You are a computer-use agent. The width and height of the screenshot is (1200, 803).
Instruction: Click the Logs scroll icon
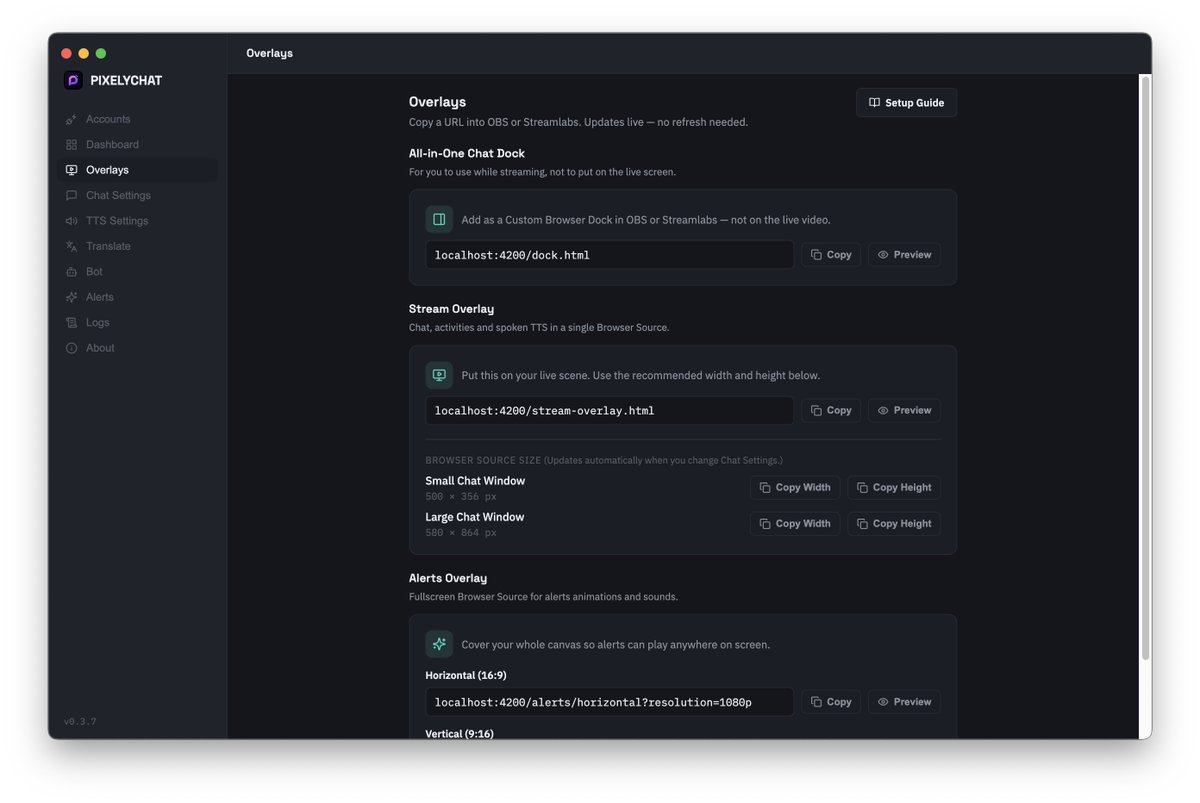71,323
